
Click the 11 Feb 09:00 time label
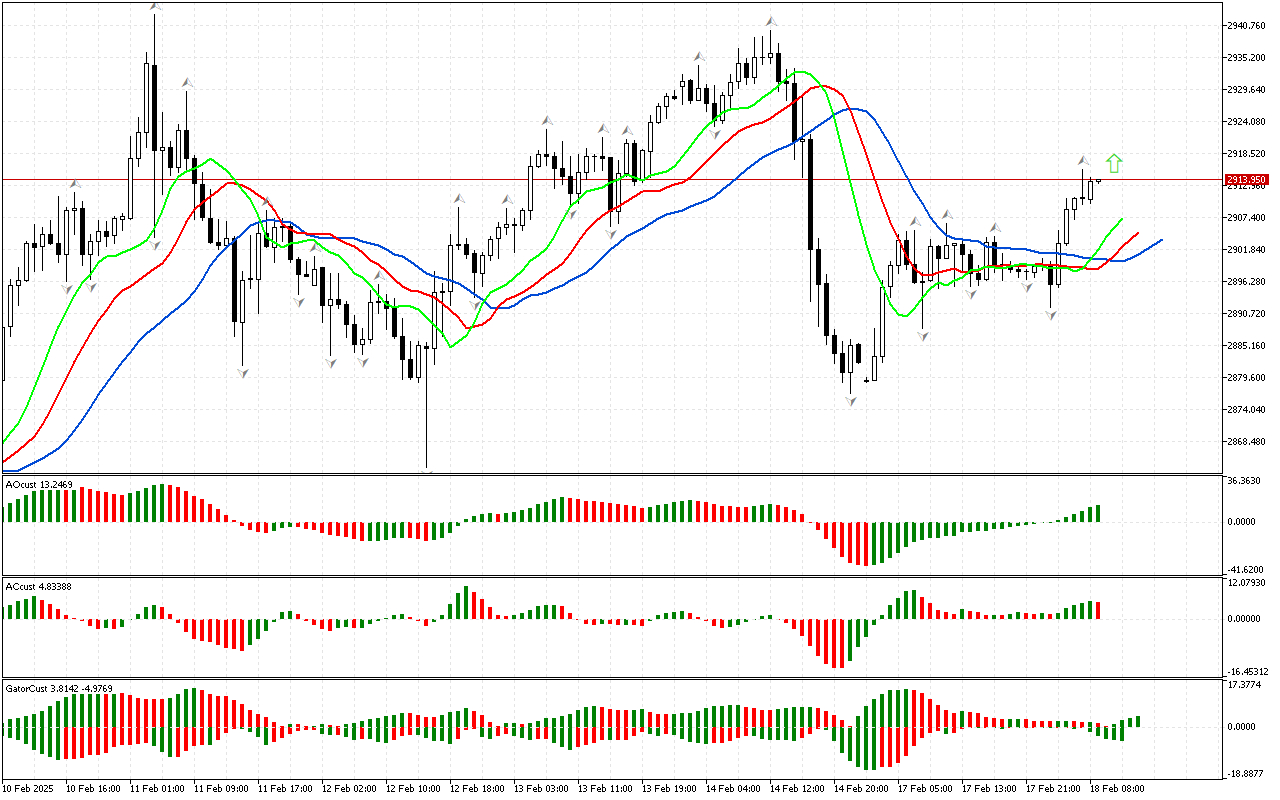(221, 789)
